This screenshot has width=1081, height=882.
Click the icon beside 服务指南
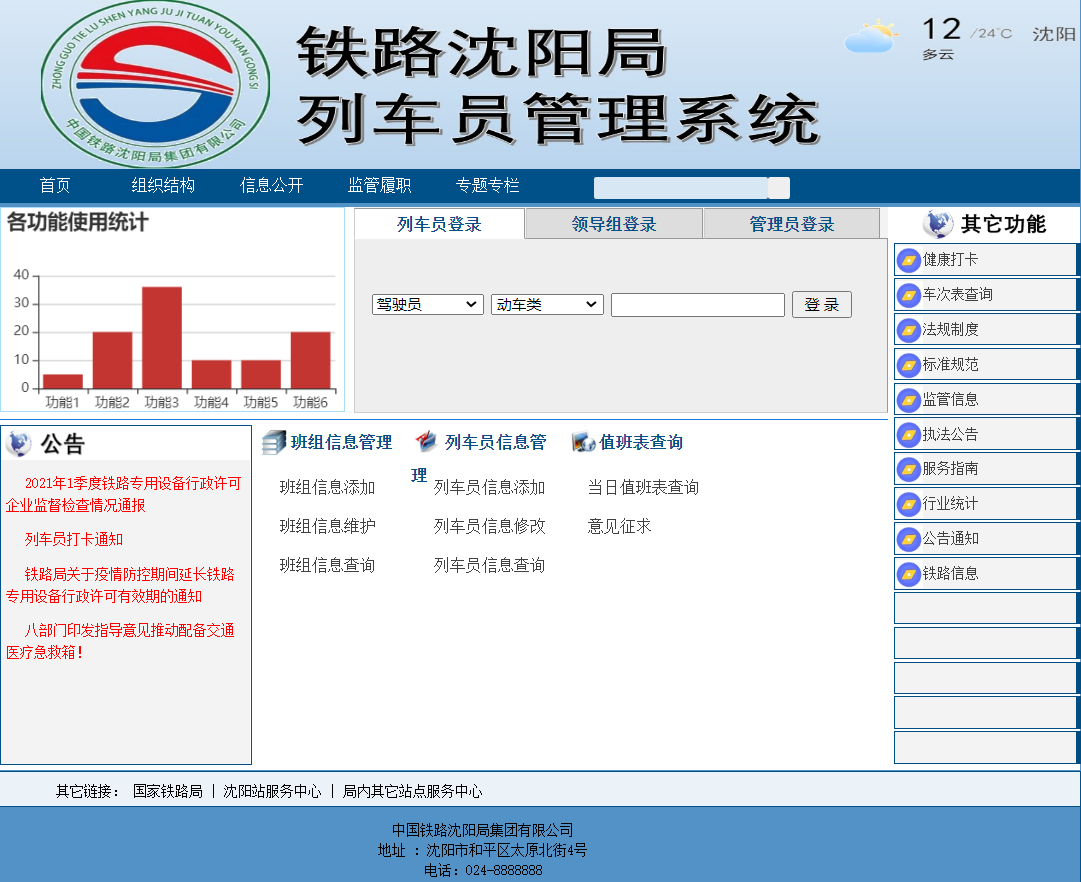tap(909, 470)
